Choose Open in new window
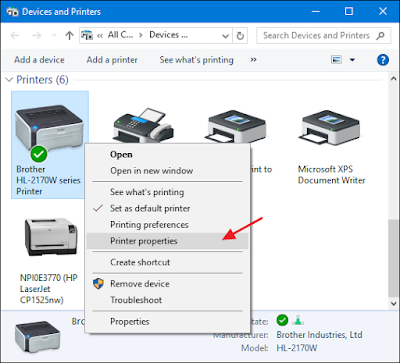Screen dimensions: 400x363 tap(167, 171)
